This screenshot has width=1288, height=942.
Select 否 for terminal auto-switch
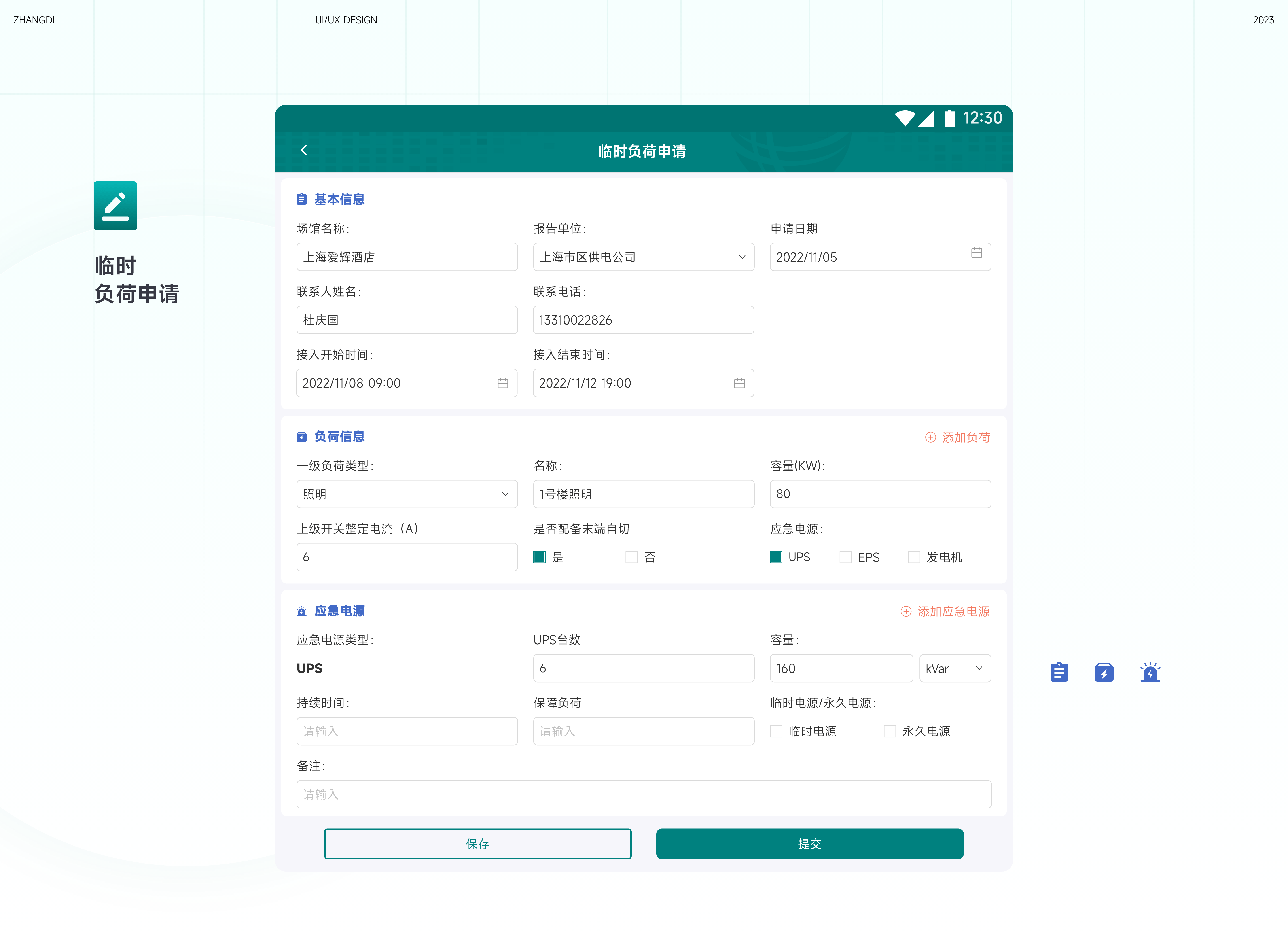pos(631,557)
